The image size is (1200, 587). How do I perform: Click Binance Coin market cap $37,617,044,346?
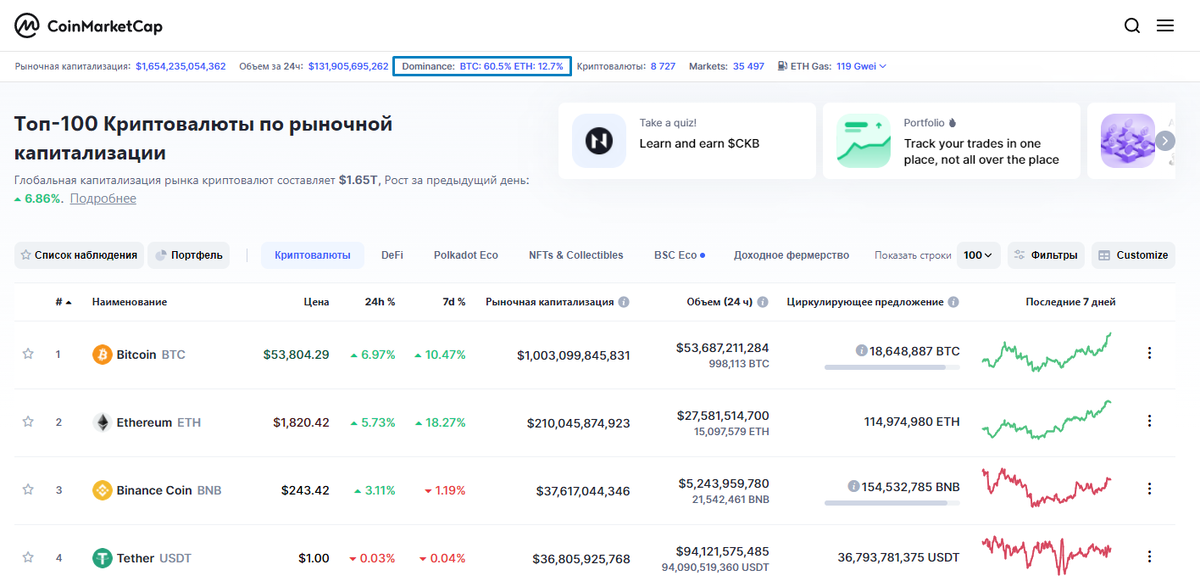point(581,490)
